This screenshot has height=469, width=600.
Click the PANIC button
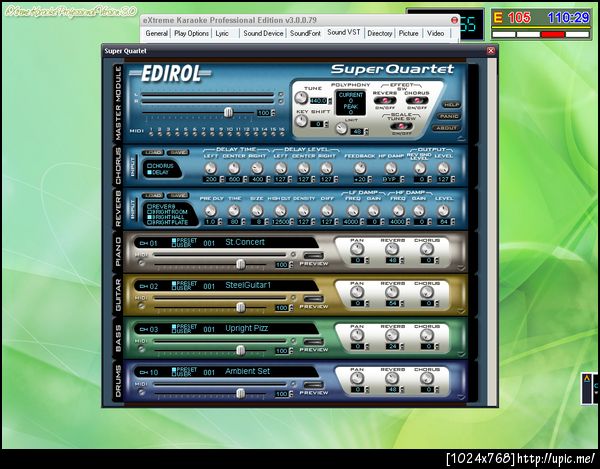point(449,116)
